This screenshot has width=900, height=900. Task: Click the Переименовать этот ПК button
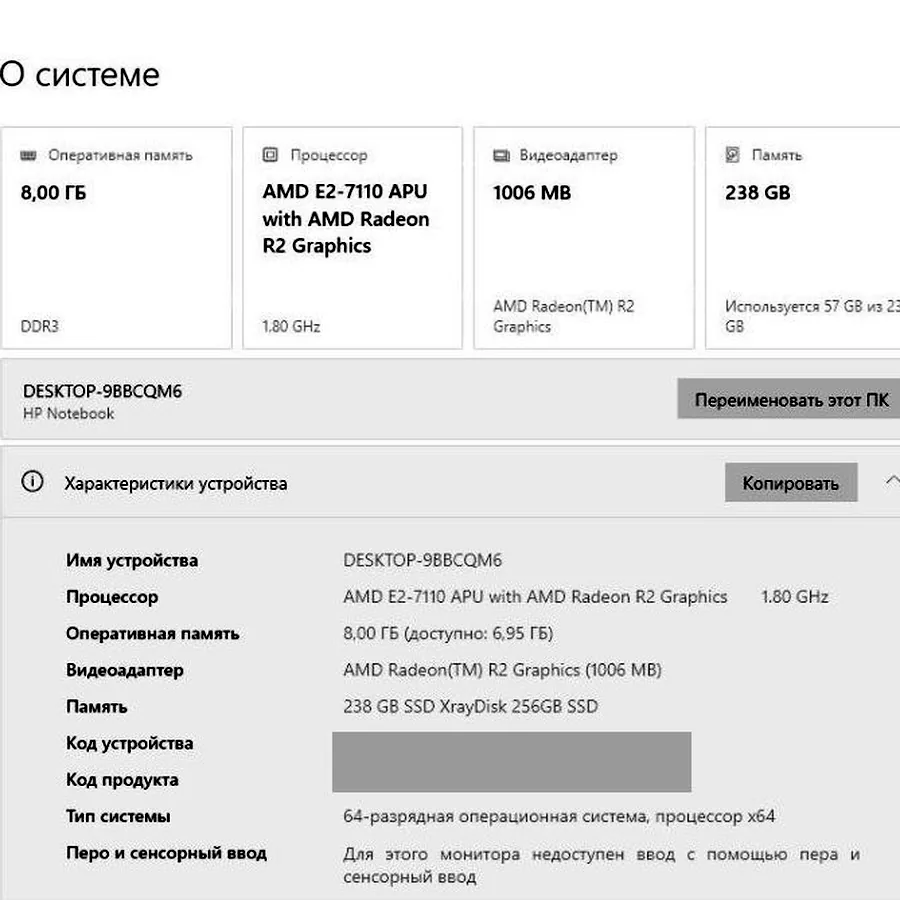point(789,399)
